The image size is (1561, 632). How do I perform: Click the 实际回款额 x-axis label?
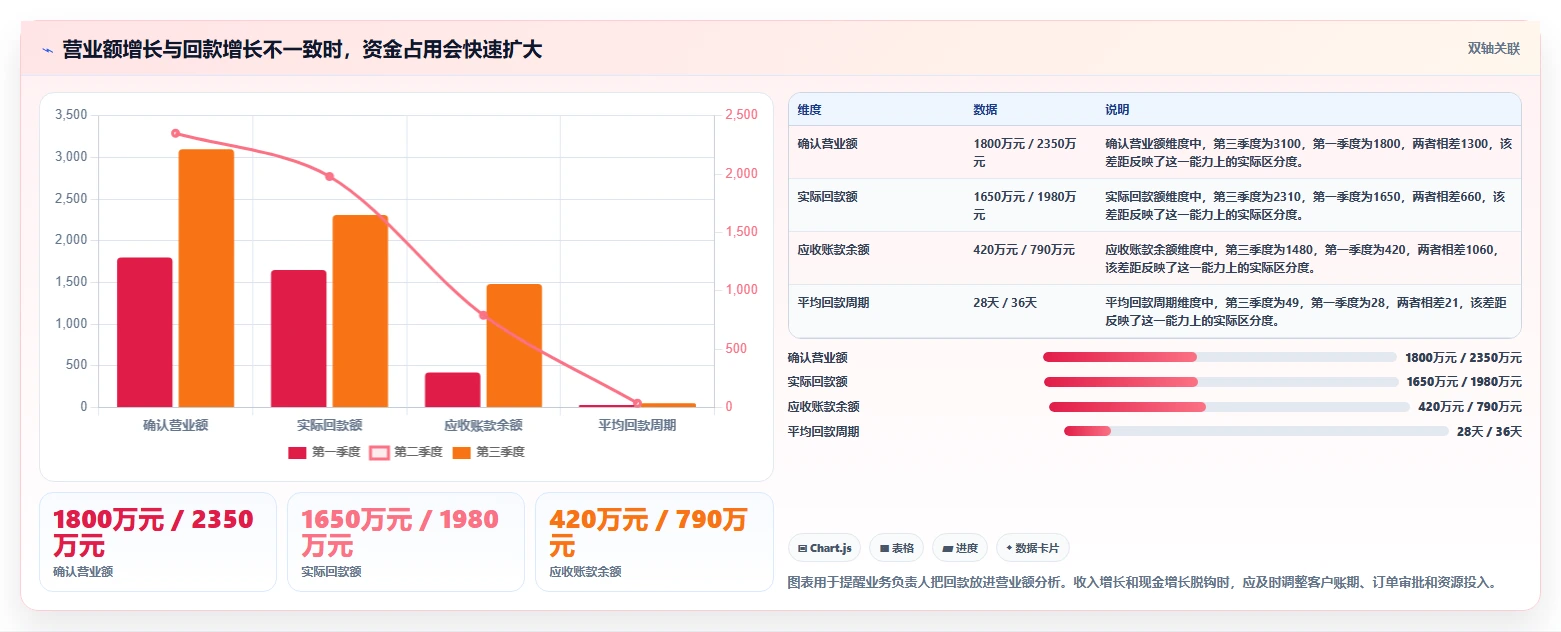tap(329, 425)
